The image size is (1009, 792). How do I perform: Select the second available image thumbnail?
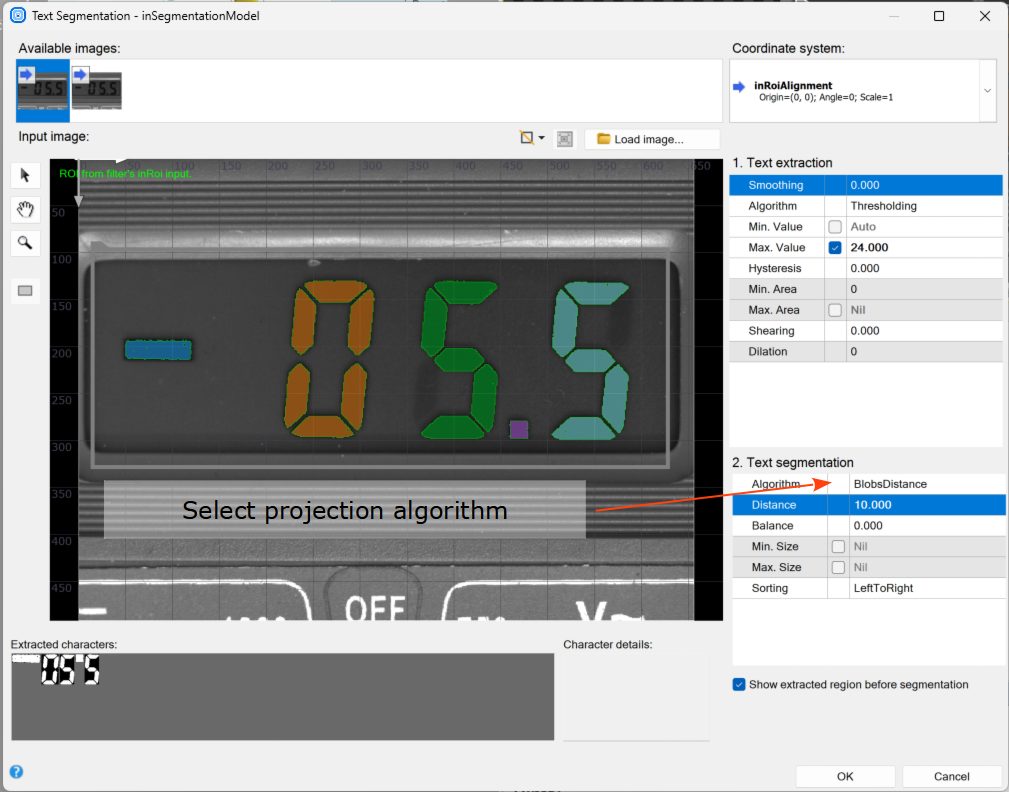(x=97, y=88)
